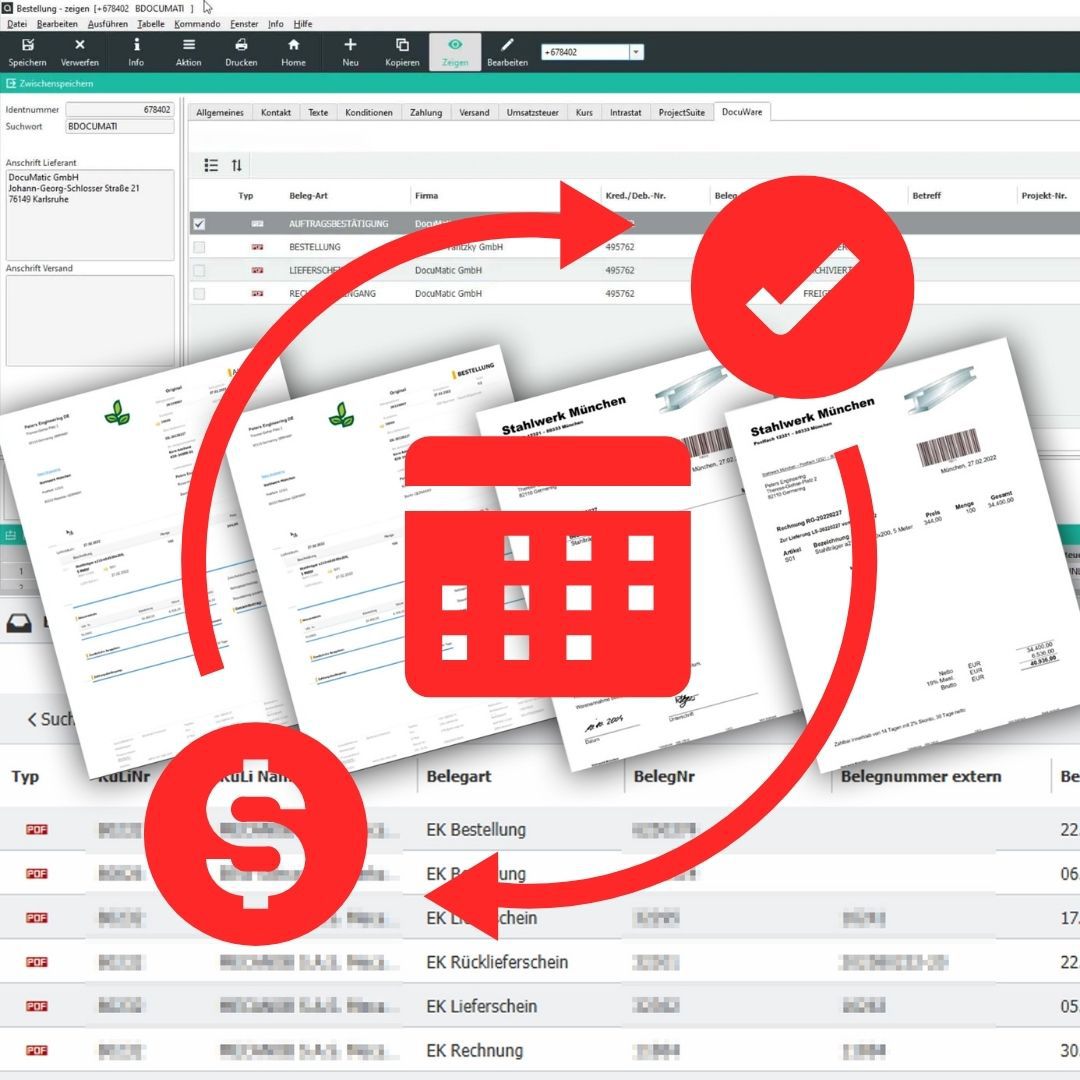The image size is (1080, 1080).
Task: Open the Kommando menu
Action: coord(197,23)
